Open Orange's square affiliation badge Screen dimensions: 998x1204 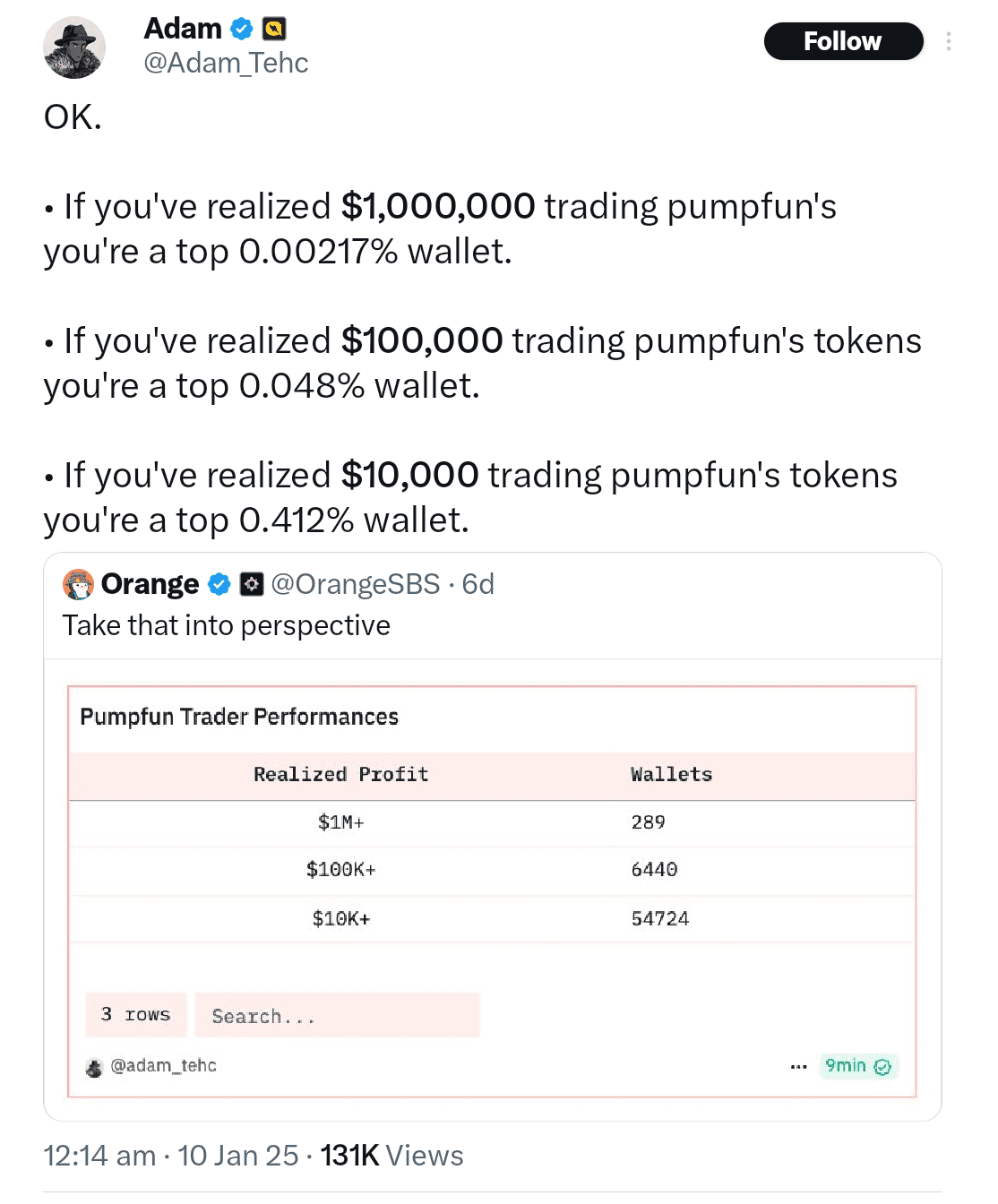(252, 583)
